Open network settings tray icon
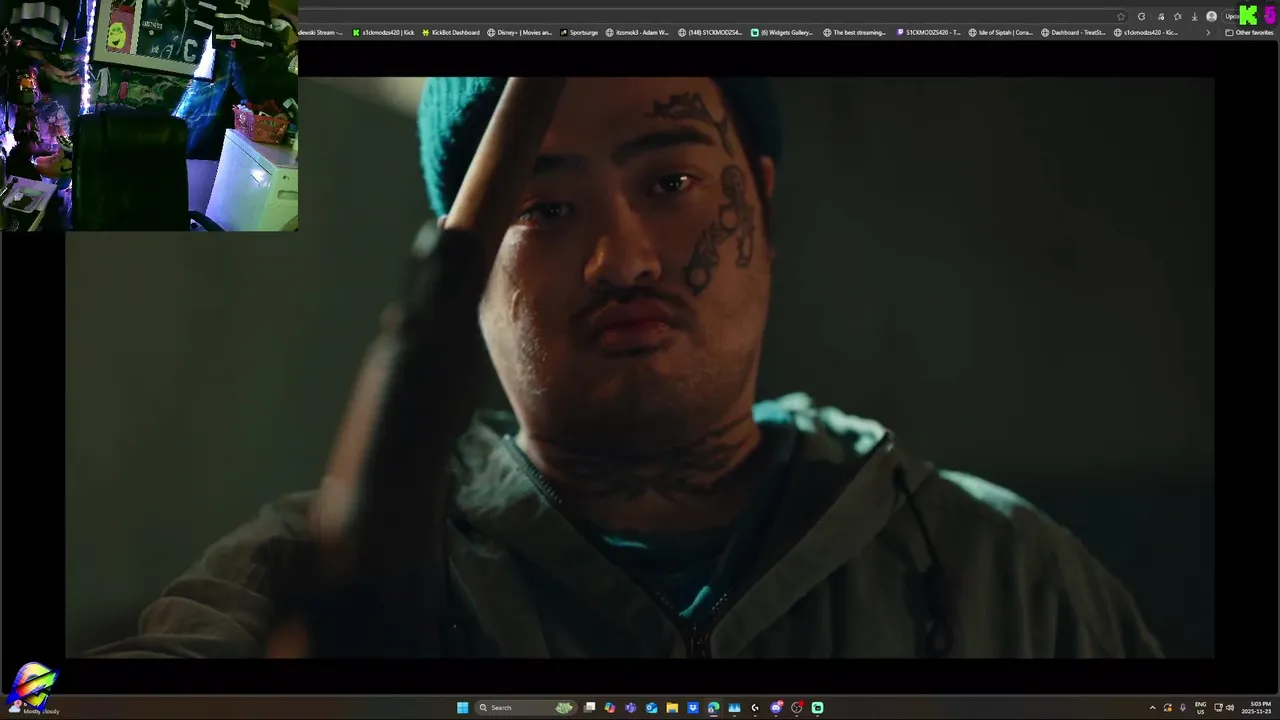This screenshot has height=720, width=1280. pyautogui.click(x=1218, y=708)
